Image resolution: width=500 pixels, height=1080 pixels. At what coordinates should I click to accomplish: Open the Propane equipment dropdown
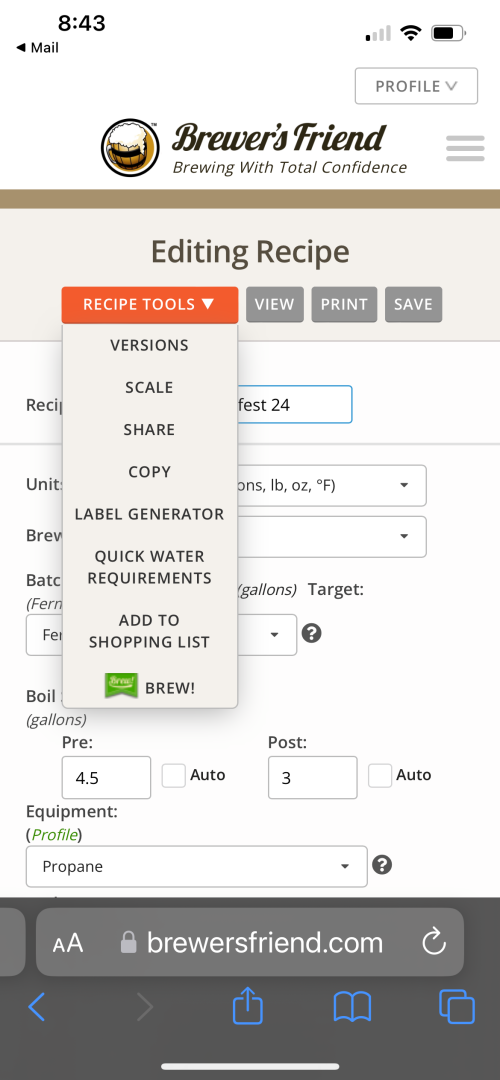pos(196,866)
